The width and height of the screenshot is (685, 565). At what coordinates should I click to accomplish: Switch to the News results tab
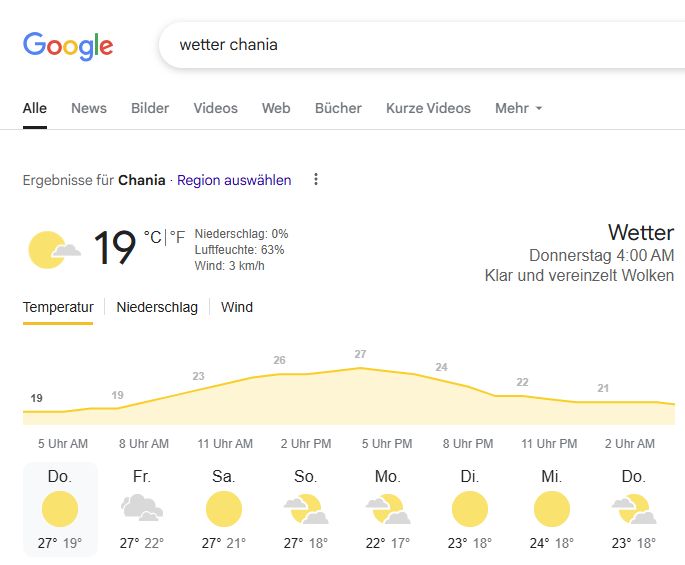pyautogui.click(x=89, y=108)
